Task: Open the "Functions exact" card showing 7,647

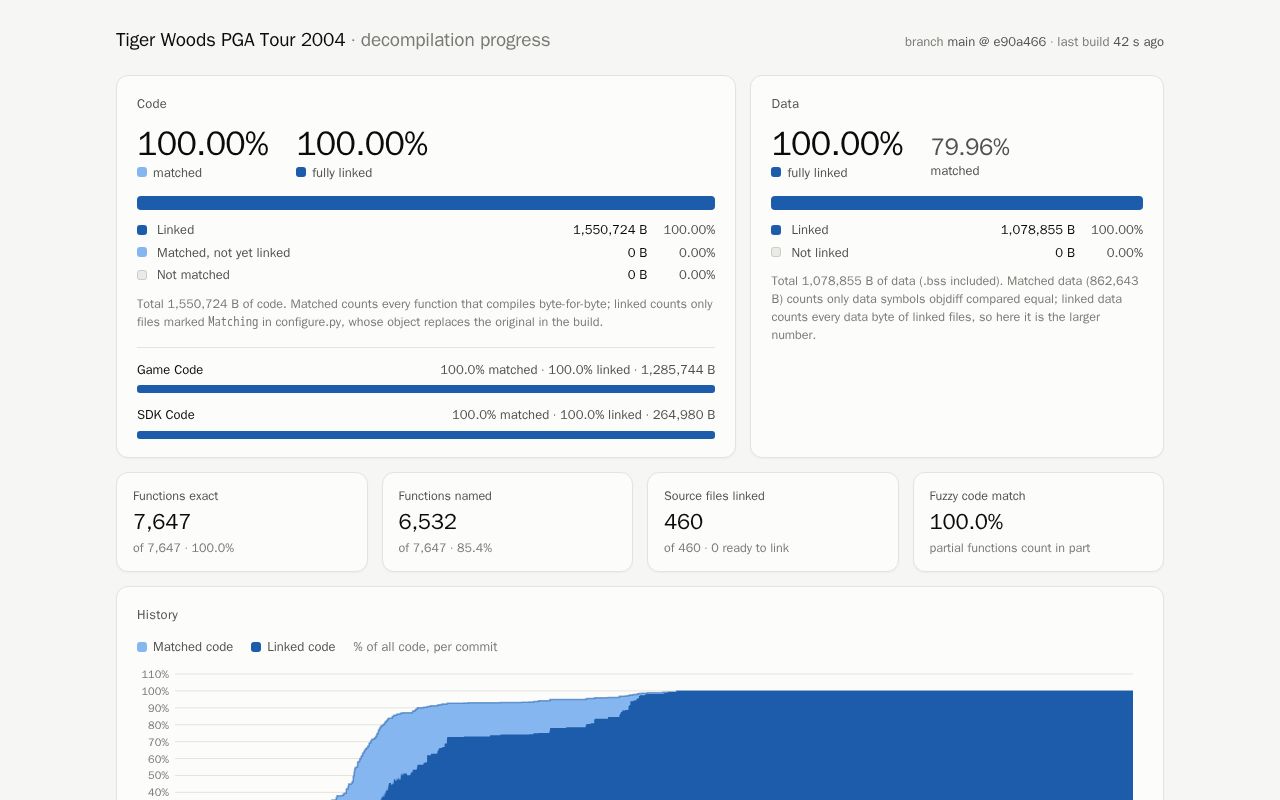Action: [242, 522]
